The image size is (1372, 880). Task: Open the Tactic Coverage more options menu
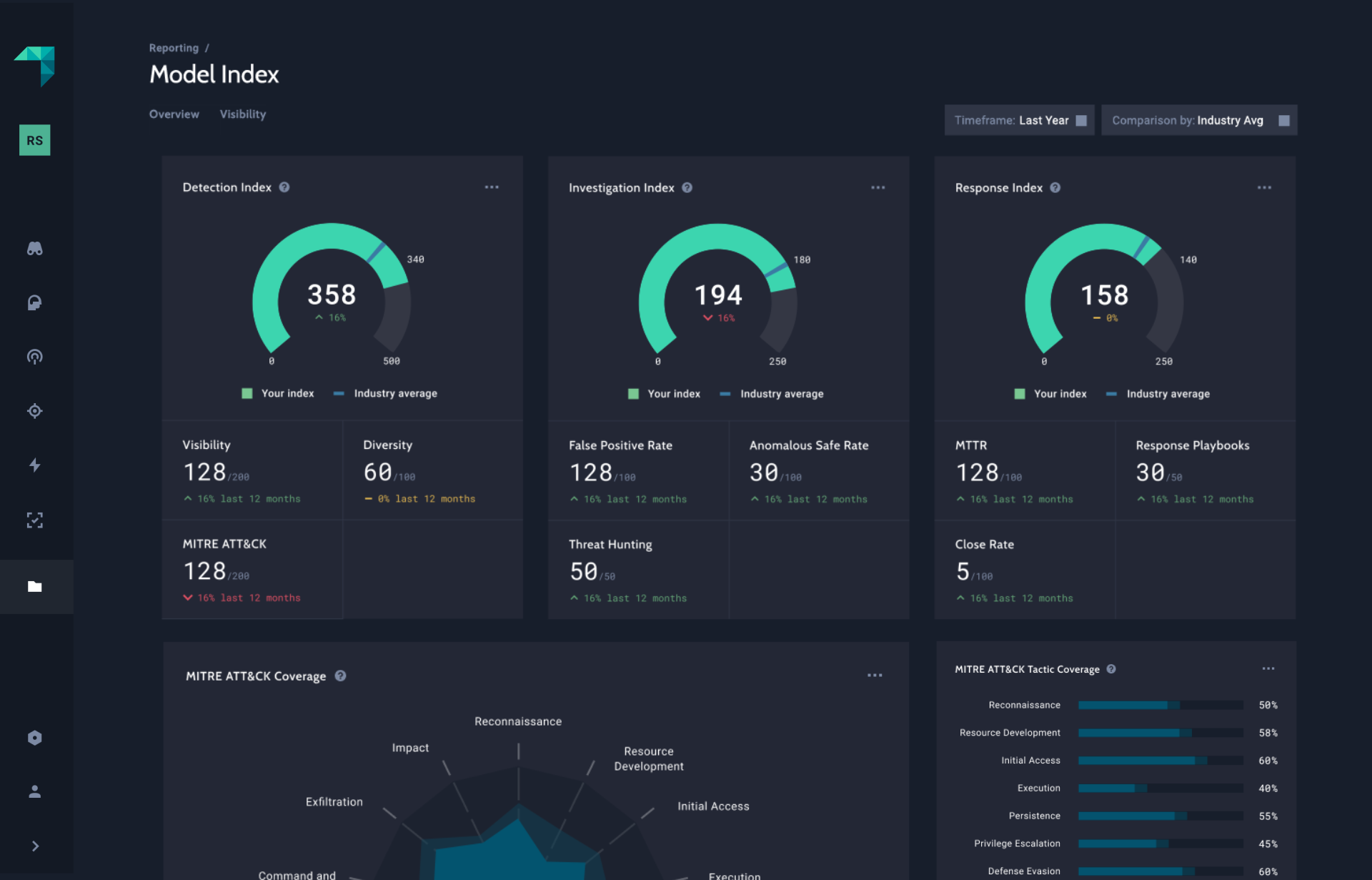(x=1268, y=668)
